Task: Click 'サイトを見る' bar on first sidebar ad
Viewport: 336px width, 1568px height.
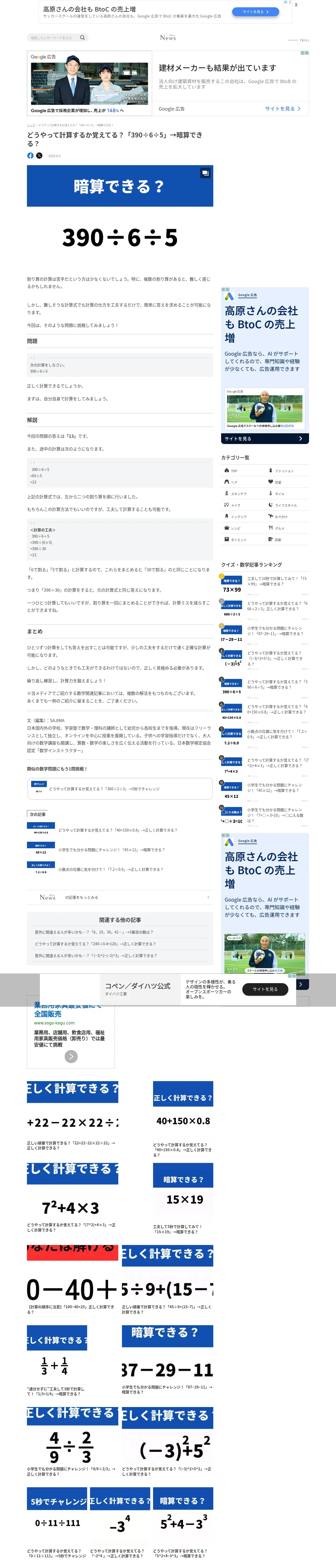Action: [265, 439]
